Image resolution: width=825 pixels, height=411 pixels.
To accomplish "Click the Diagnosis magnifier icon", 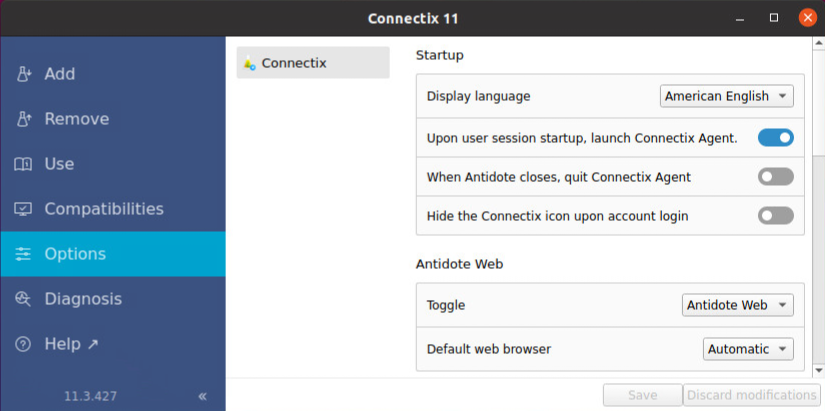I will point(24,299).
